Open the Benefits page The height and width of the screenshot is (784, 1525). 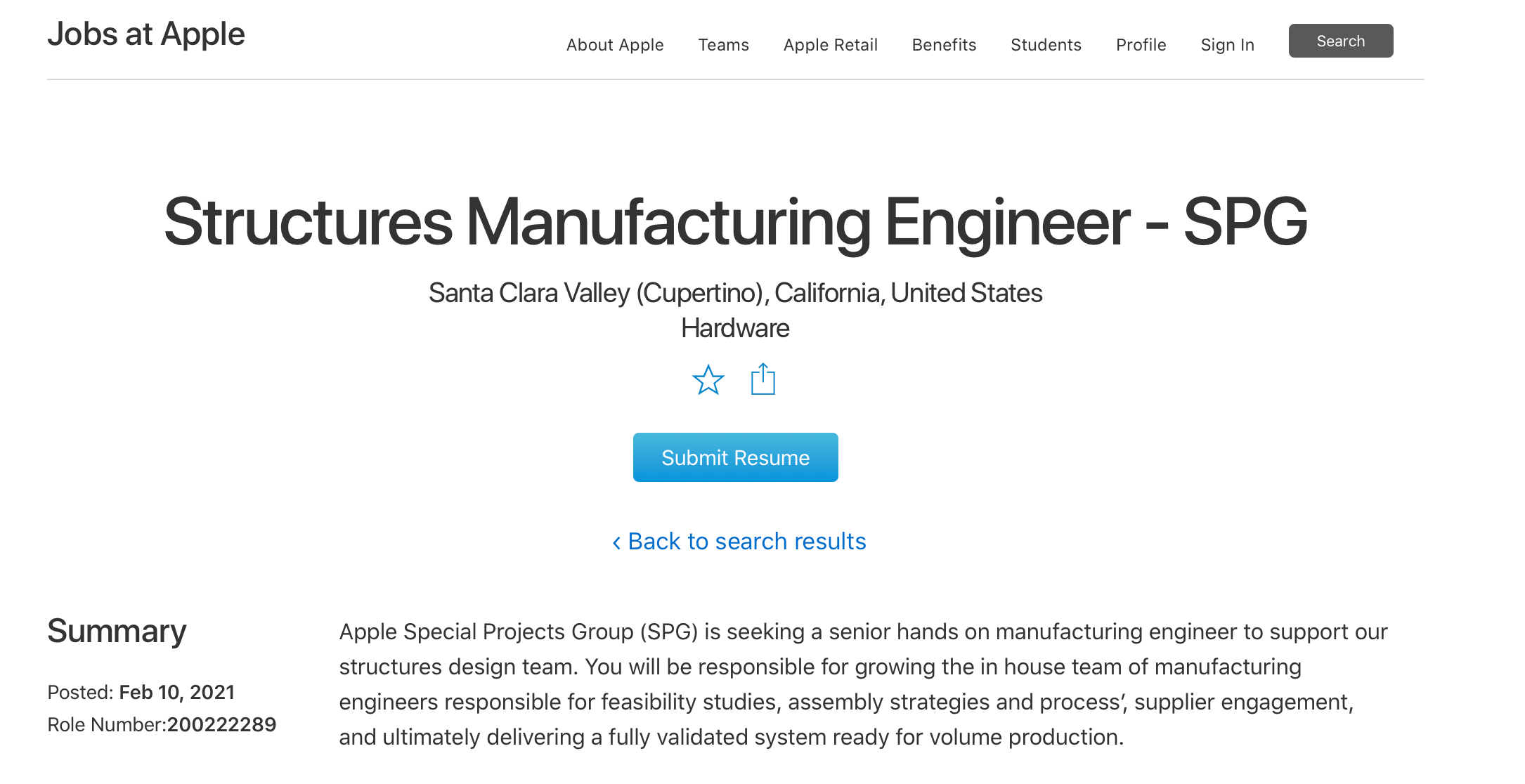point(944,45)
